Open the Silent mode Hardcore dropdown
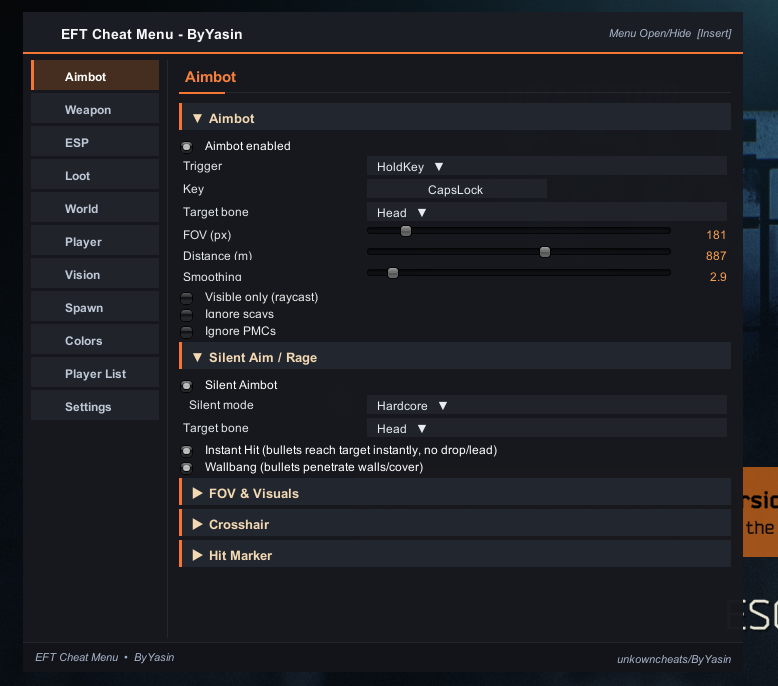Screen dimensions: 778x686 547,405
